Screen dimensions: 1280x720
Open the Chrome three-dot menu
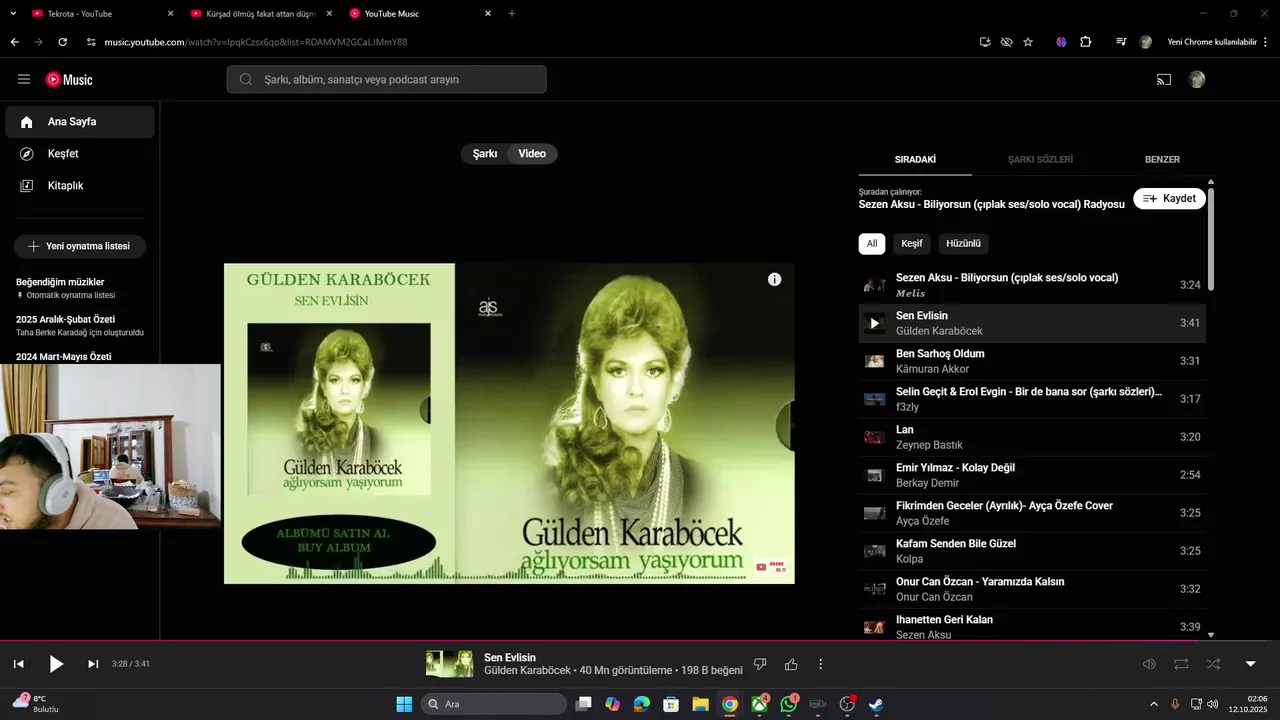click(1267, 42)
